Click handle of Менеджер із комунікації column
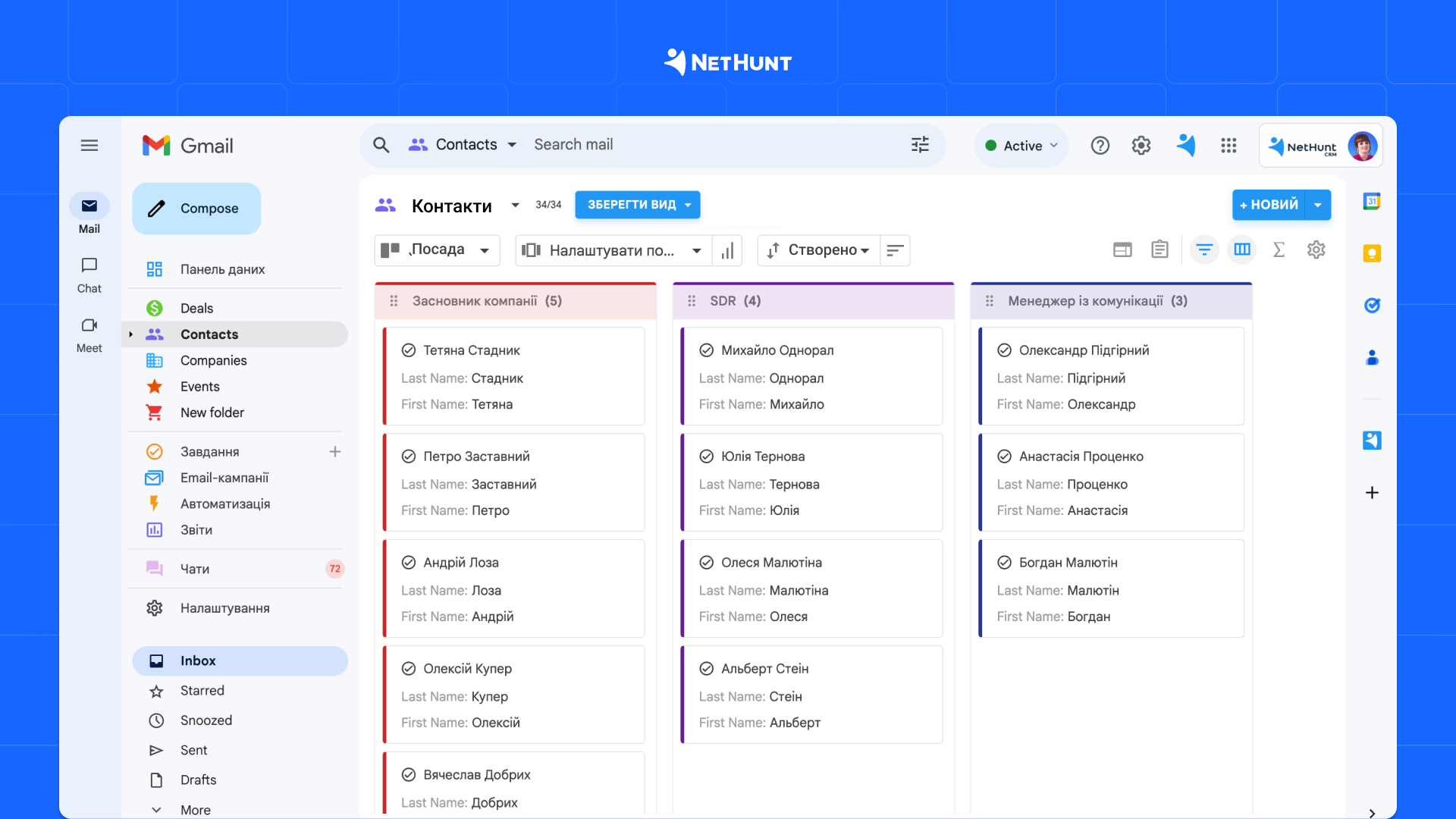 click(x=989, y=301)
